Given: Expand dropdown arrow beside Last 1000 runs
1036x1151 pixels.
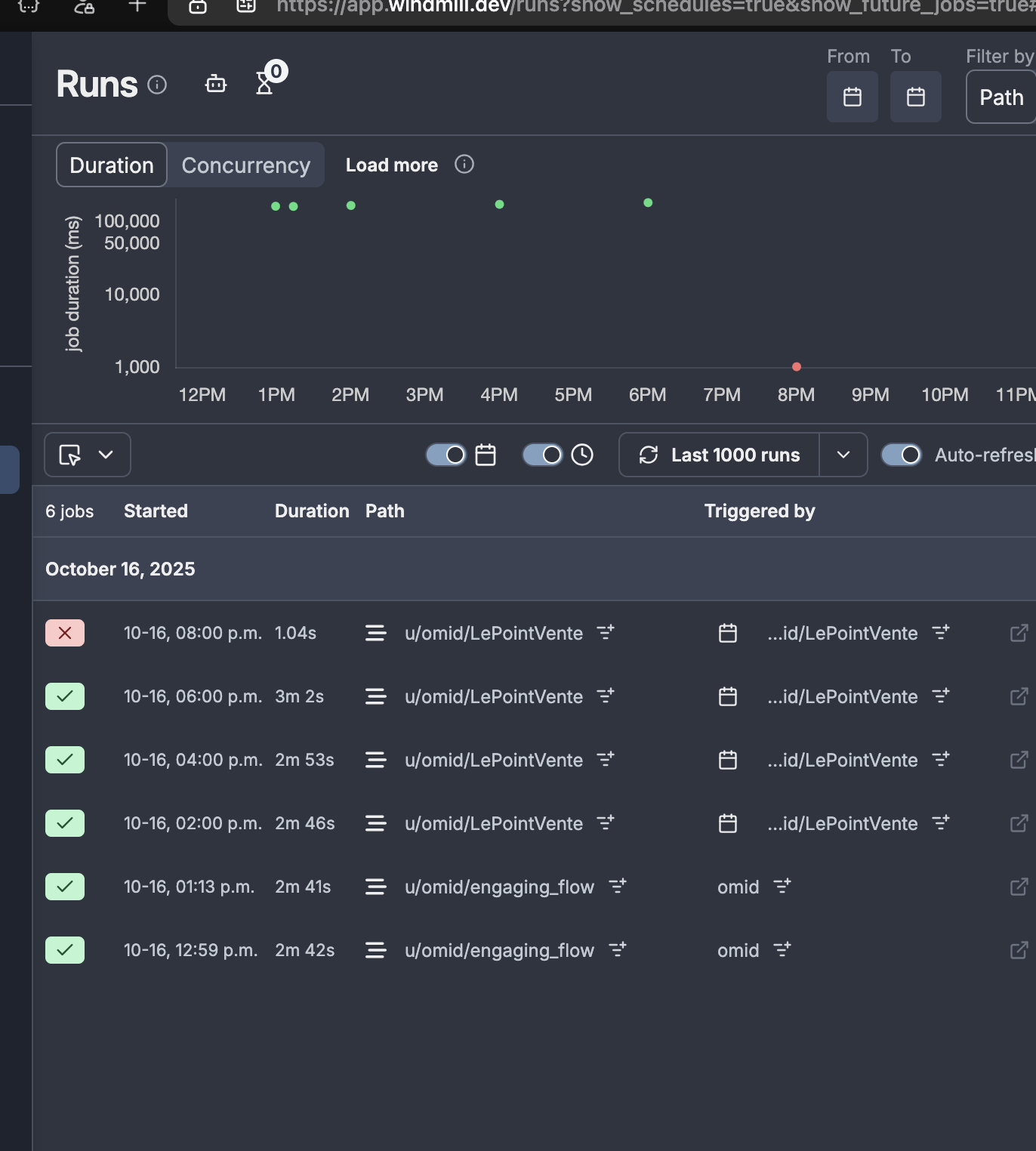Looking at the screenshot, I should tap(843, 455).
